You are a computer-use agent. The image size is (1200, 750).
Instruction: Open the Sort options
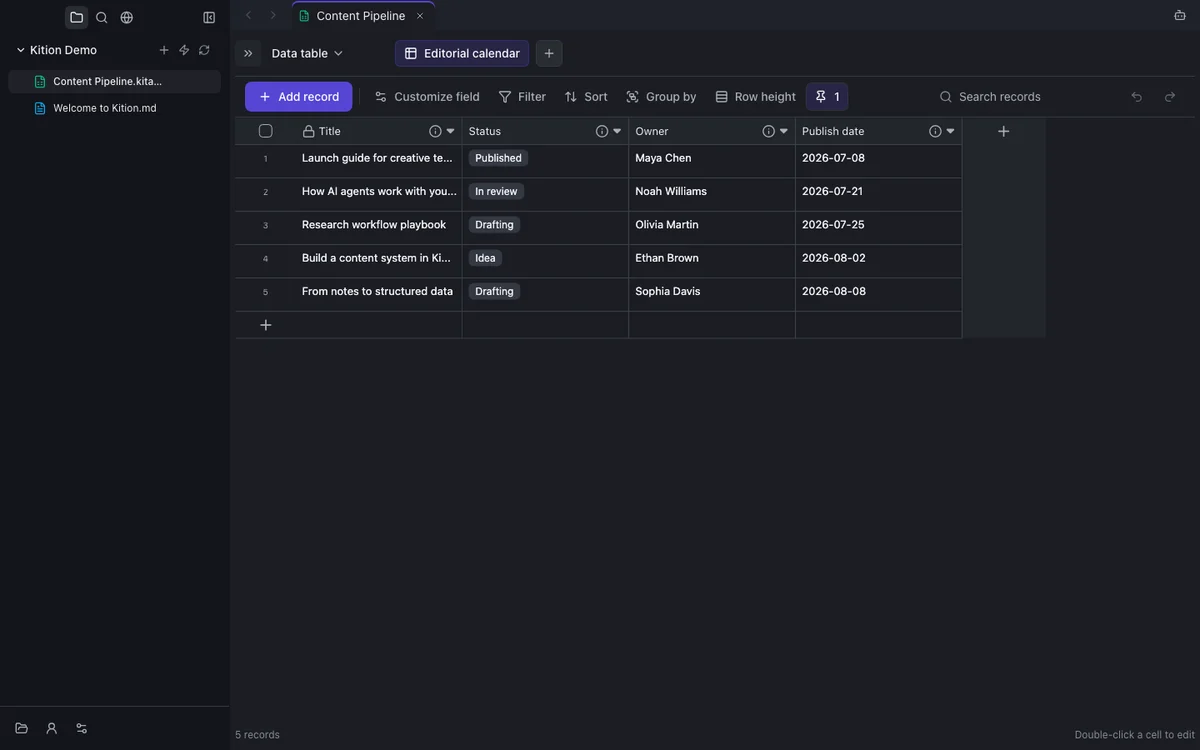(586, 97)
